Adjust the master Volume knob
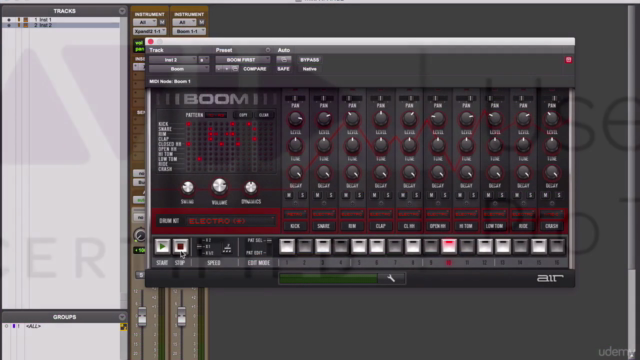This screenshot has width=640, height=360. pyautogui.click(x=219, y=186)
